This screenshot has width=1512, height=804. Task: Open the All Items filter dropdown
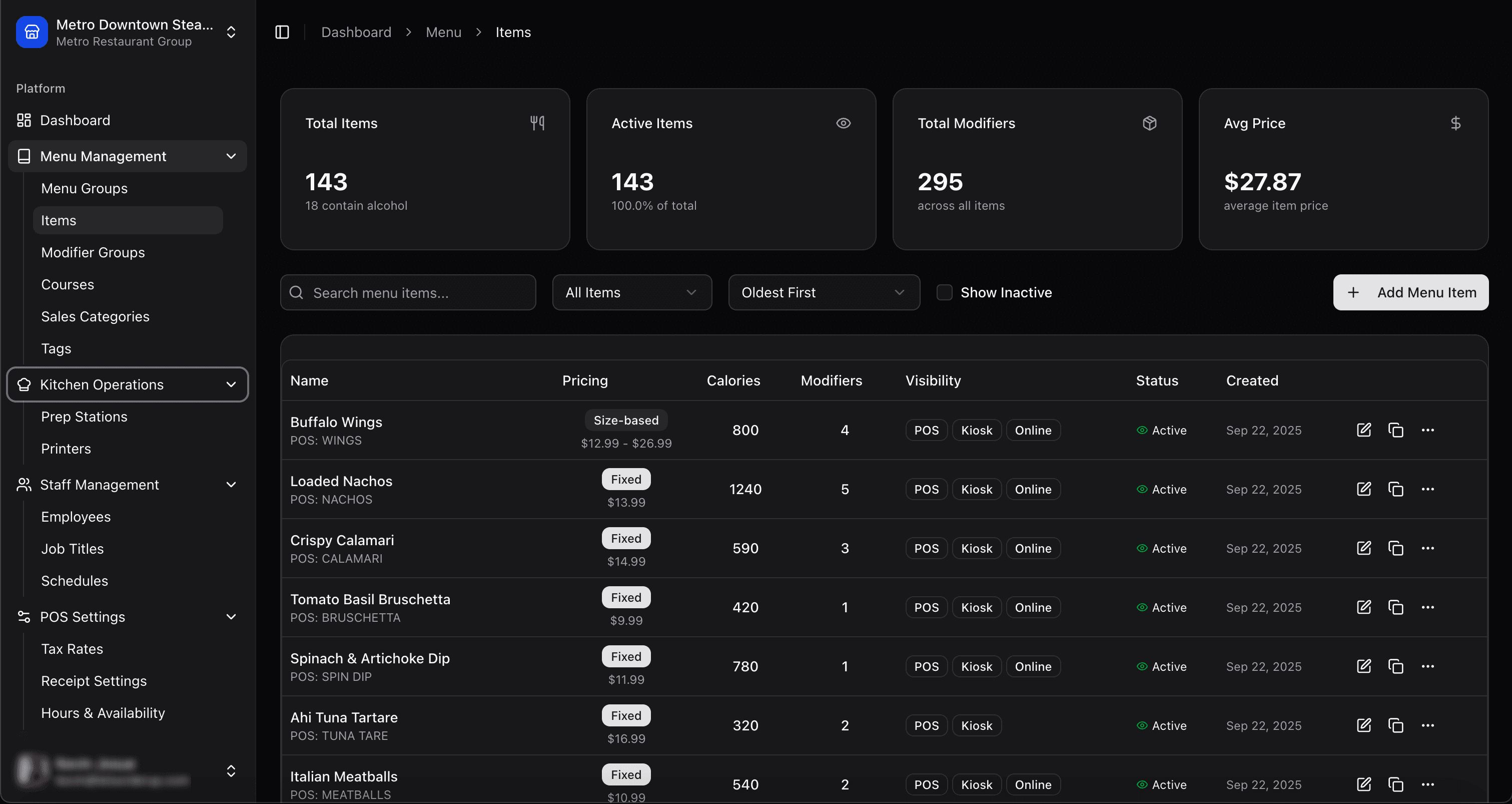coord(632,292)
